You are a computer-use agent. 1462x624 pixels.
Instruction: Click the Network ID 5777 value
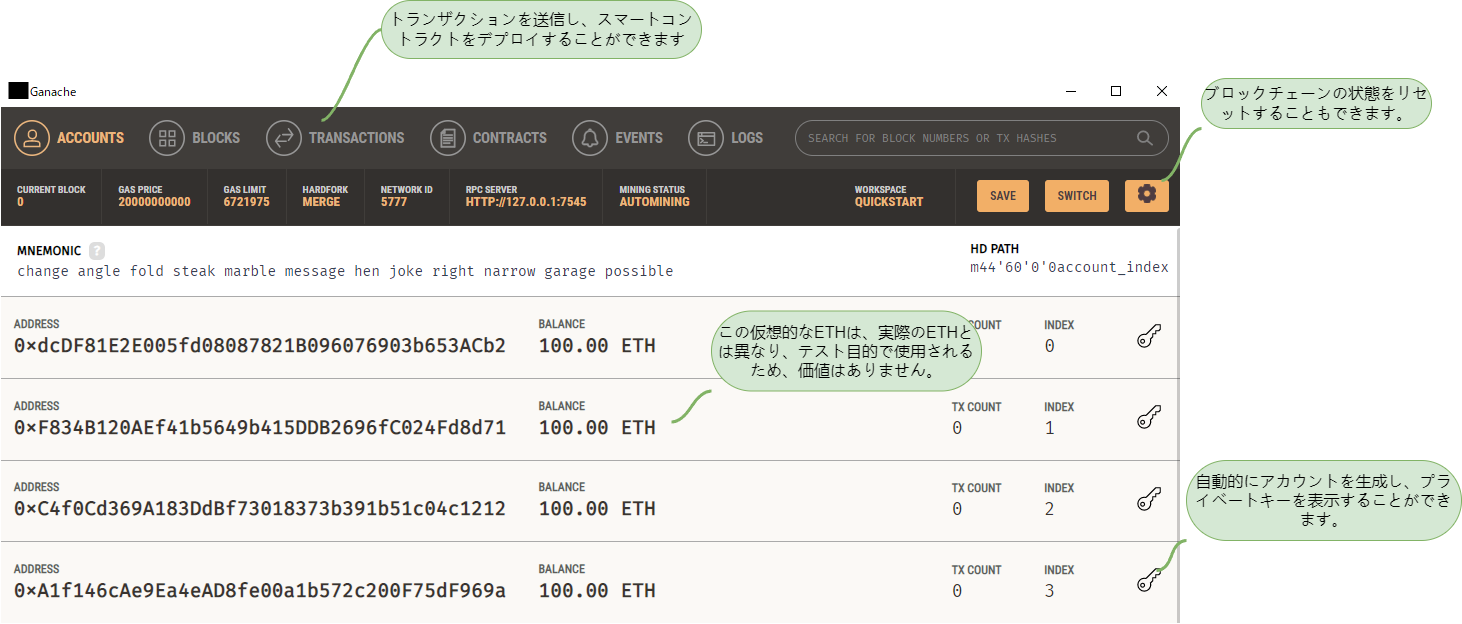394,202
